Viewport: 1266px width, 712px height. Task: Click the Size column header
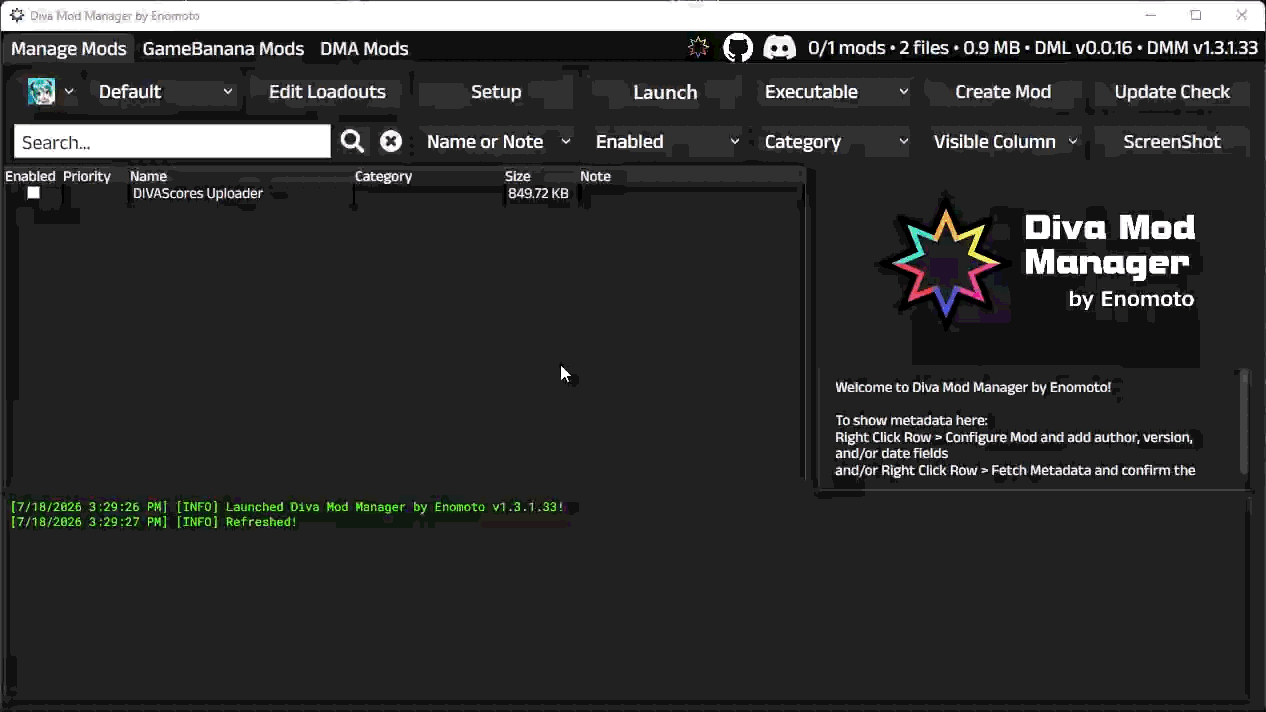tap(517, 176)
